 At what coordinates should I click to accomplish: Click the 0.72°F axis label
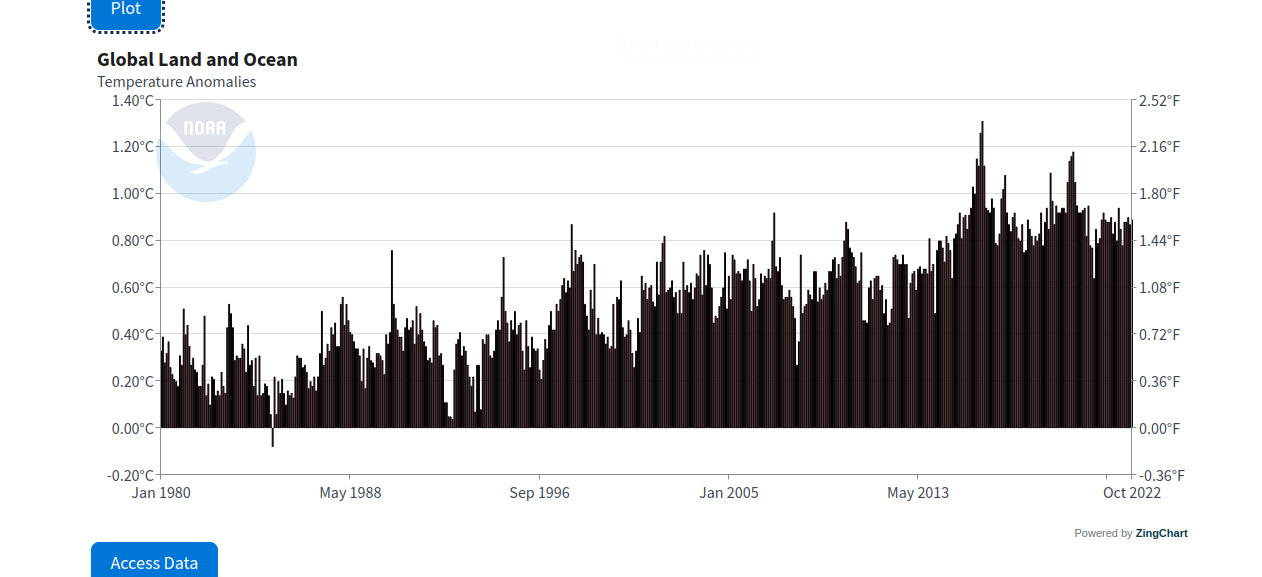coord(1159,335)
